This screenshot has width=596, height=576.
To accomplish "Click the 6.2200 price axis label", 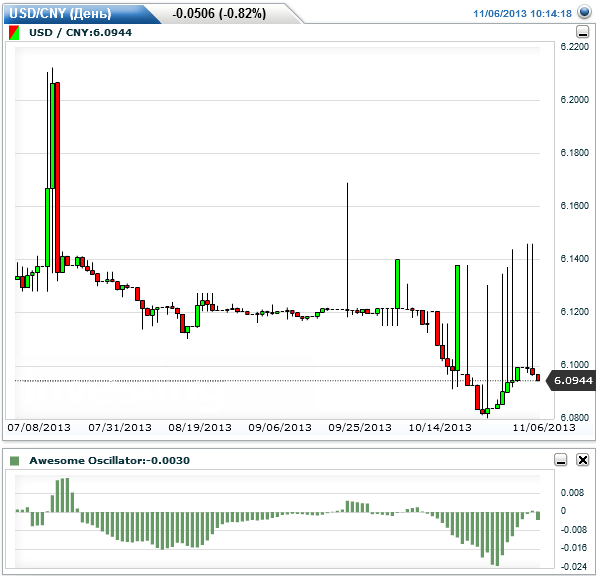I will (x=574, y=46).
